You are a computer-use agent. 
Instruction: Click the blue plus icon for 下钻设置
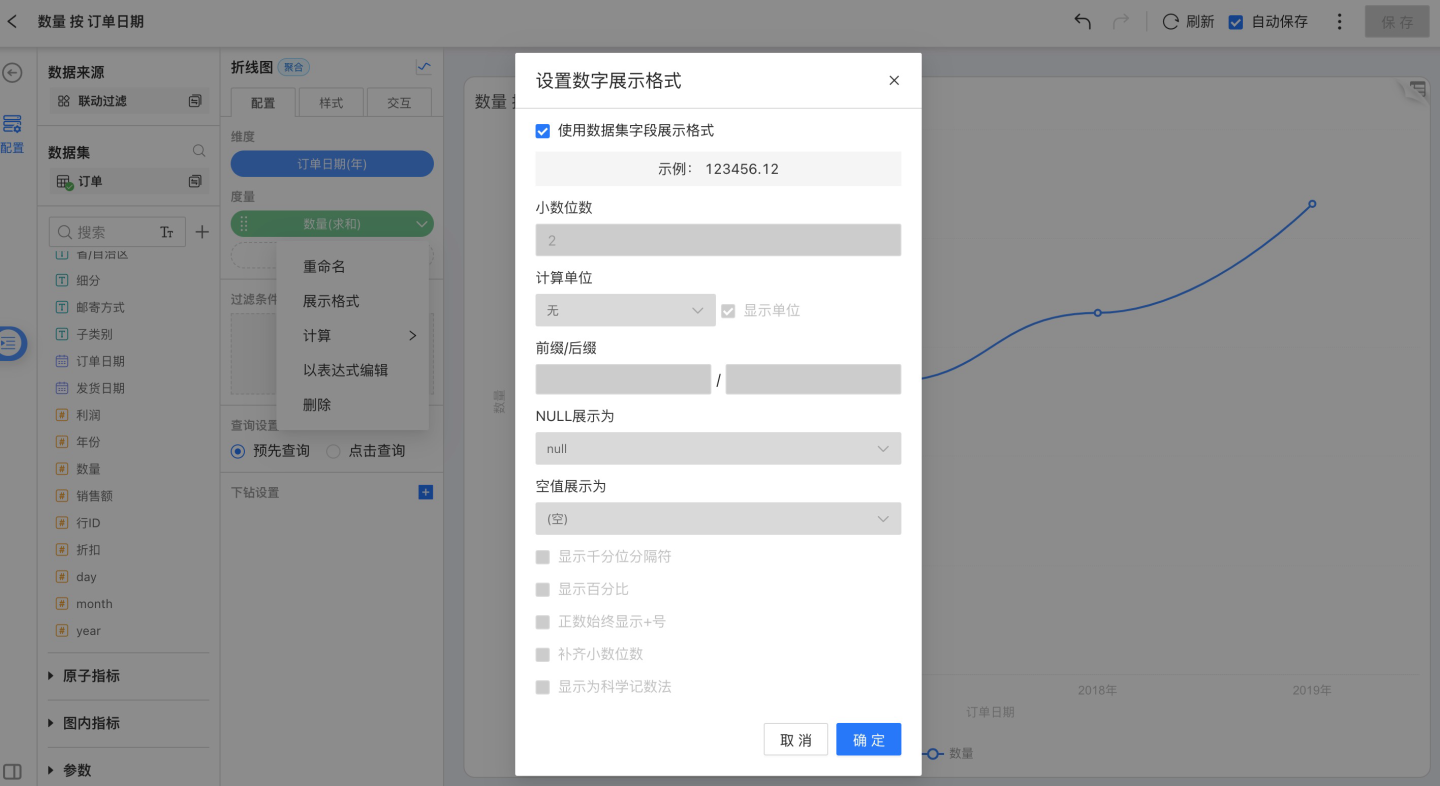425,492
